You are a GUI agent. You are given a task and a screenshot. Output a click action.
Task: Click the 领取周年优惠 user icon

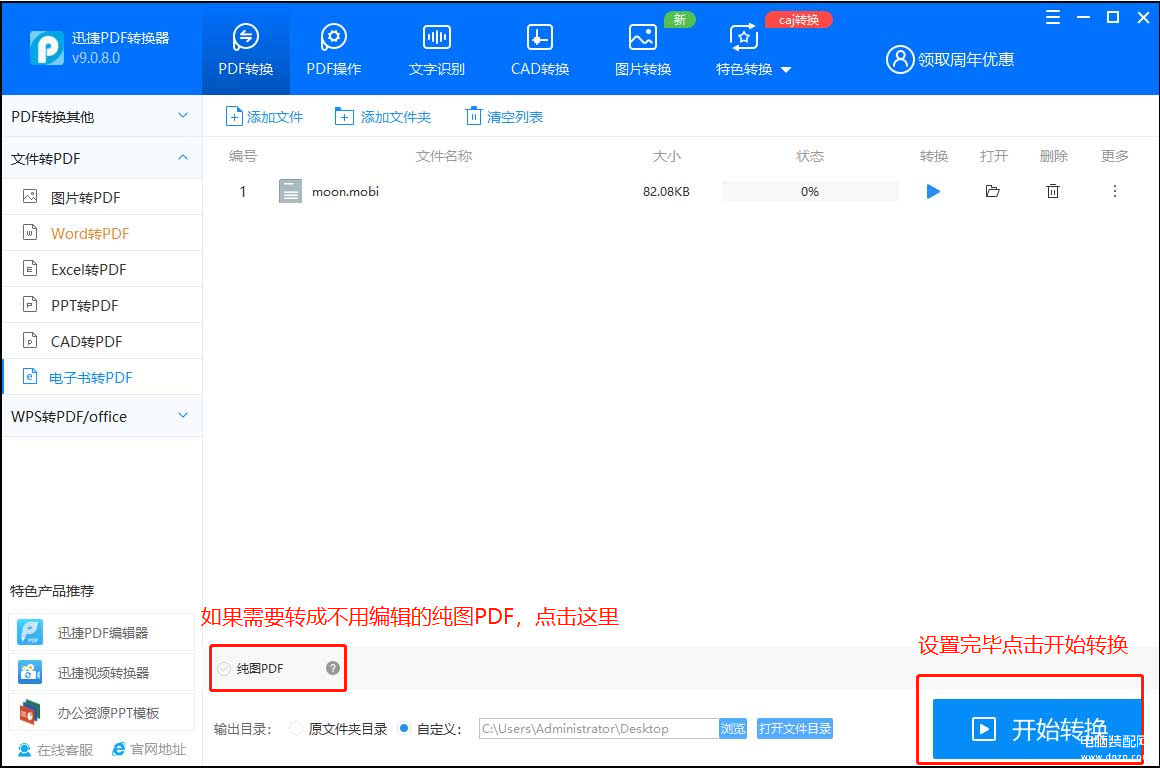coord(900,59)
